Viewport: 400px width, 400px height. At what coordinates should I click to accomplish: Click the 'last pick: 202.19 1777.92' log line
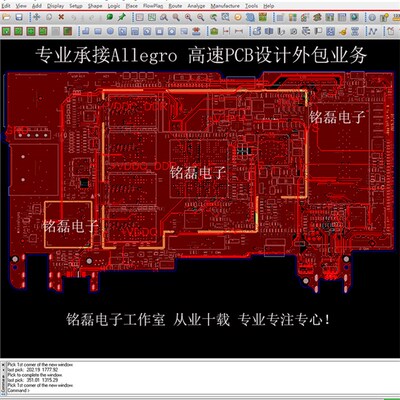coord(33,370)
